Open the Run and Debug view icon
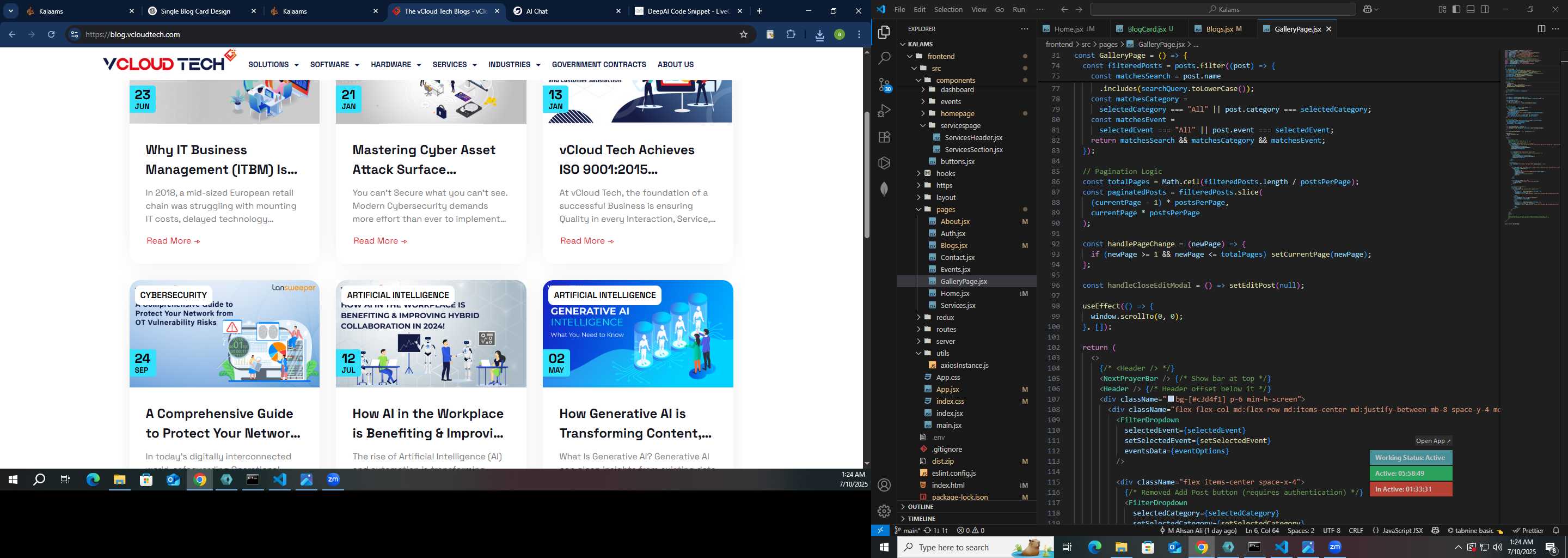The image size is (1568, 558). pos(884,111)
